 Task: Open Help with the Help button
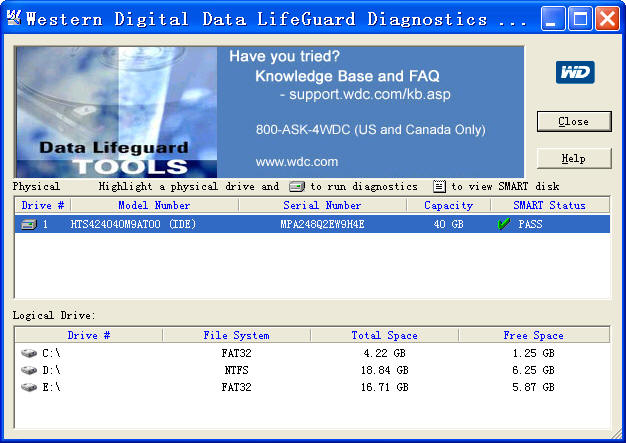(573, 158)
